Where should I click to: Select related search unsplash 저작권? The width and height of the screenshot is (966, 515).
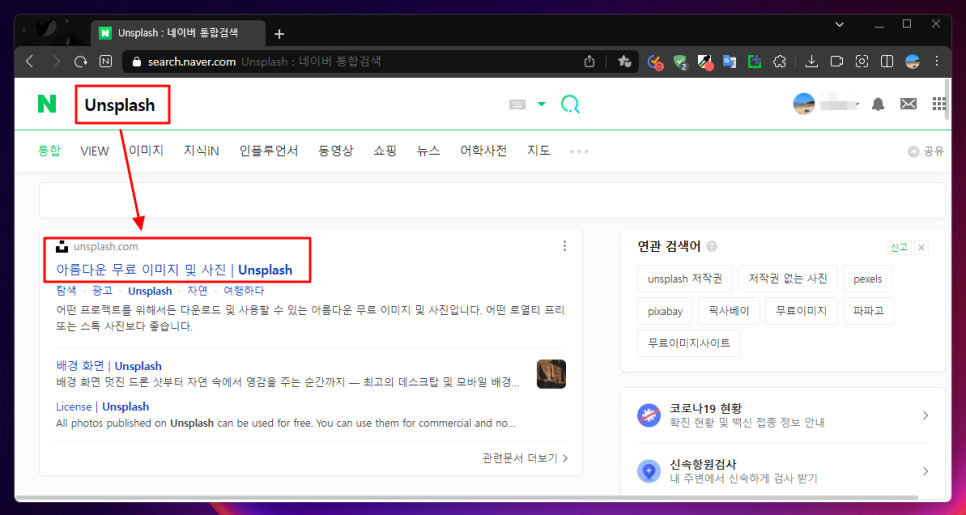coord(684,279)
